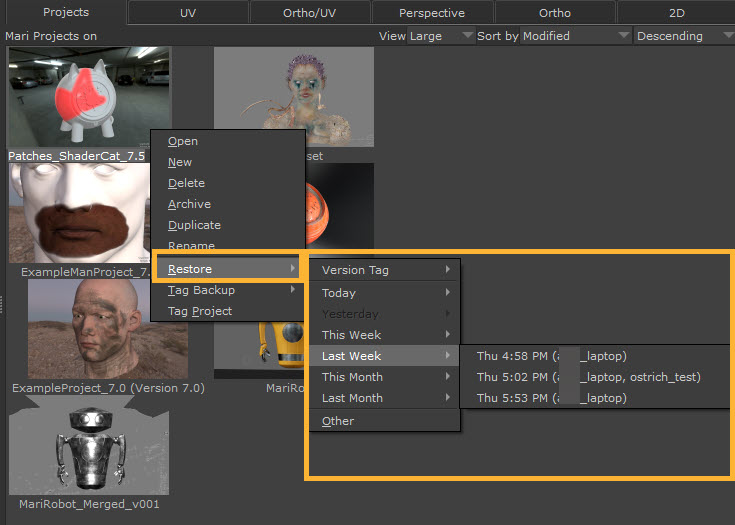Switch to the 2D tab

(675, 13)
